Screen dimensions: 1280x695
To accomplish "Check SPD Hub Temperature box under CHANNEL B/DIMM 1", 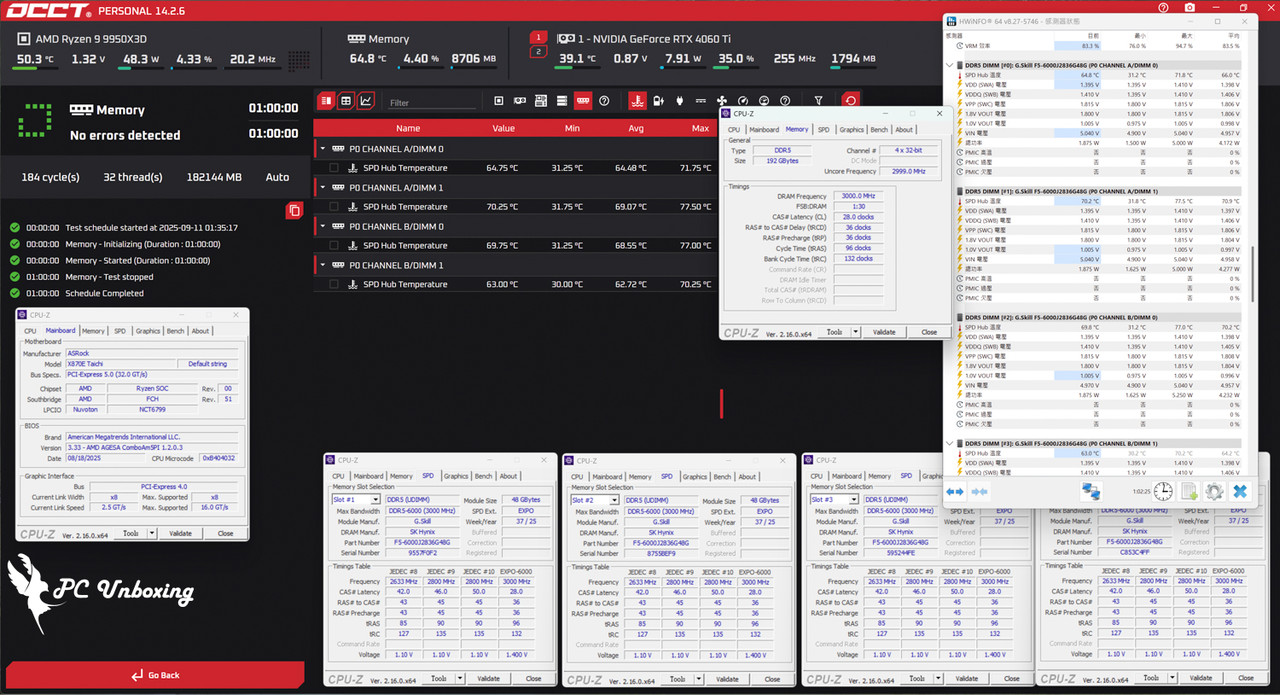I will [334, 285].
